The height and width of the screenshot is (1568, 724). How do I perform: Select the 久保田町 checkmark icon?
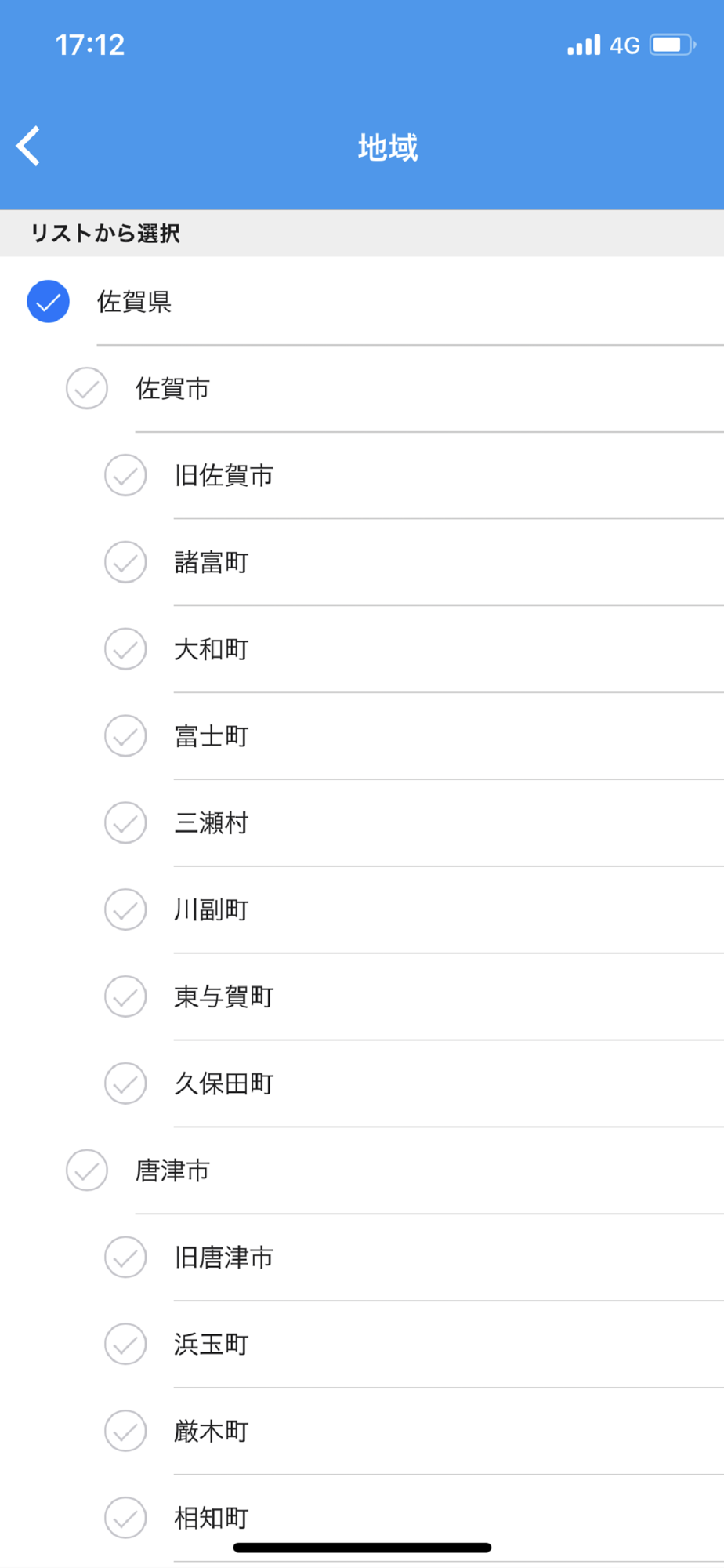(x=125, y=1084)
